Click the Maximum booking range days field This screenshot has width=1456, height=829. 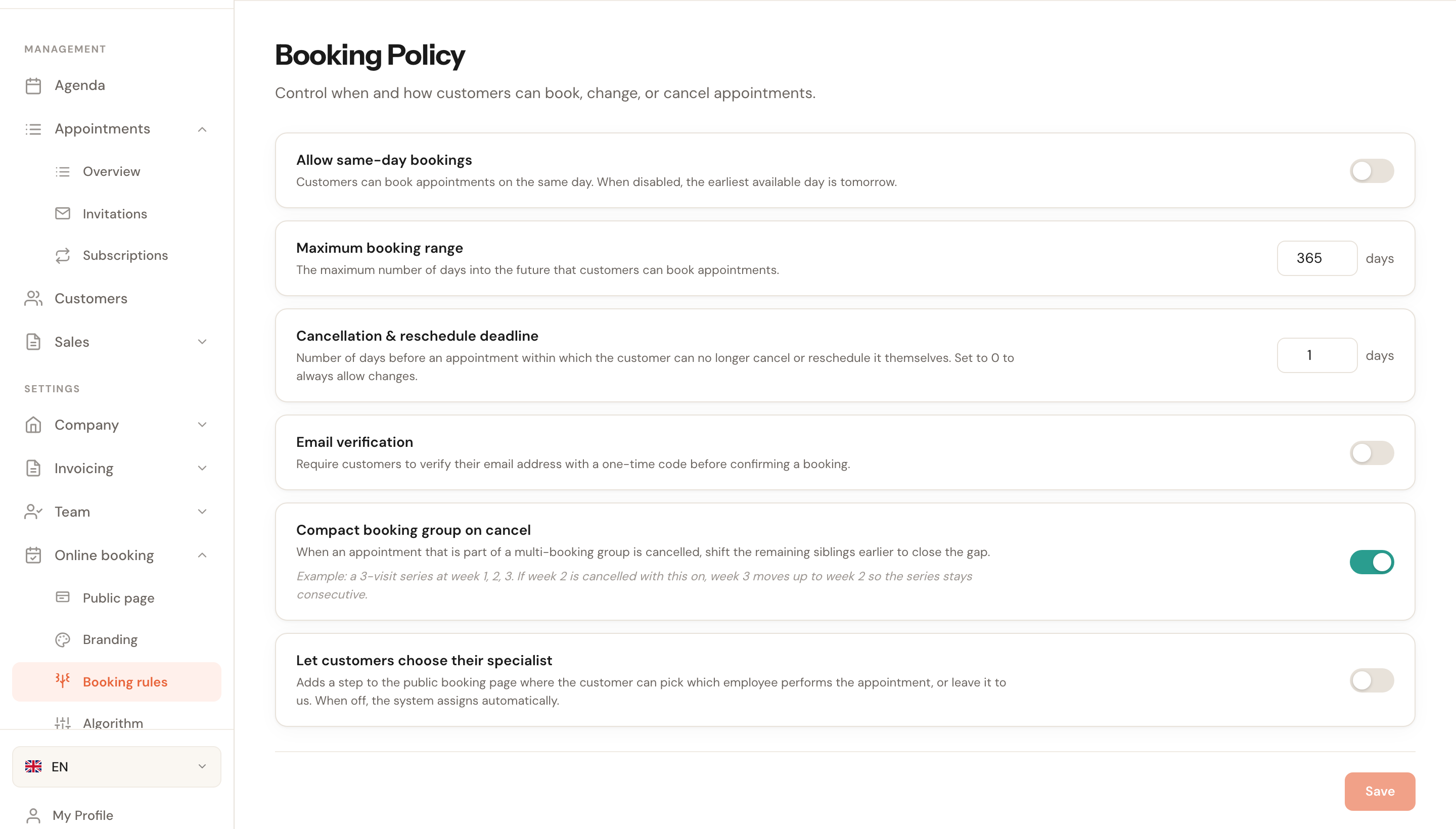click(1316, 258)
